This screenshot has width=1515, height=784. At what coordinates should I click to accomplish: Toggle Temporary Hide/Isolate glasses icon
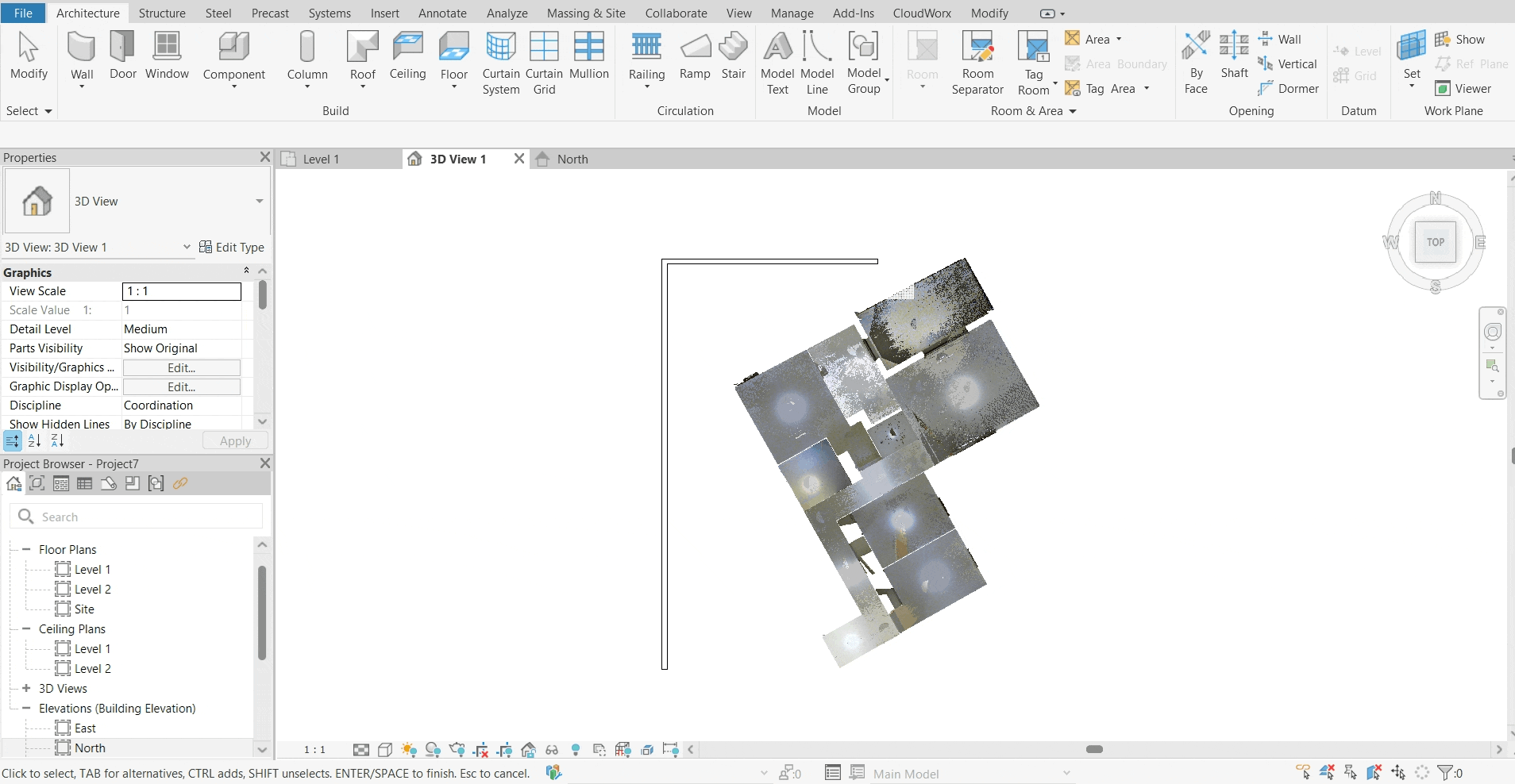(x=553, y=750)
